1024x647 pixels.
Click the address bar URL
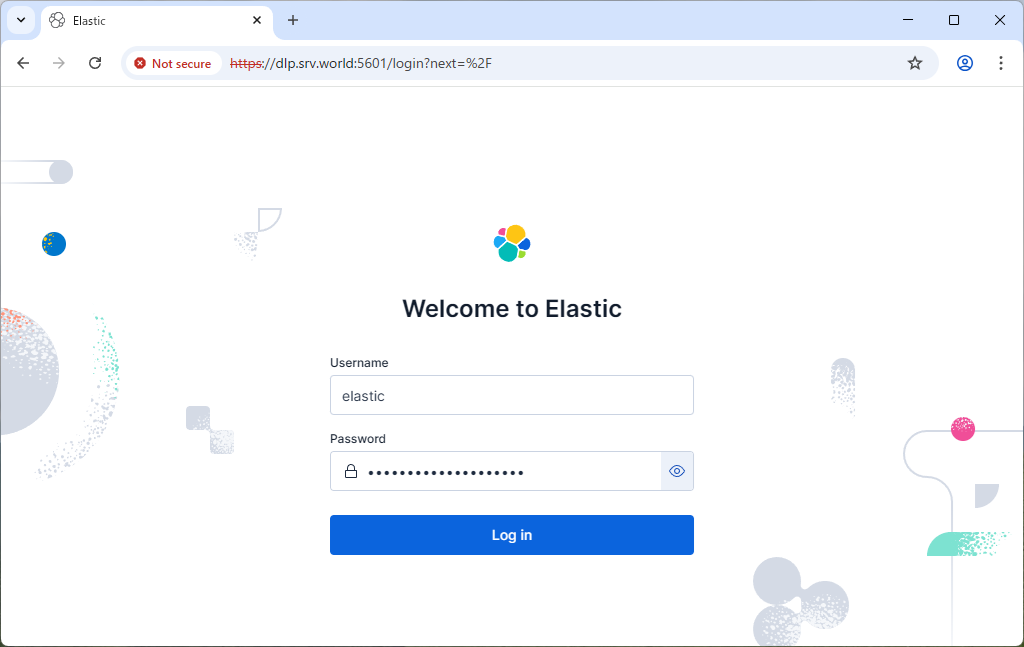tap(361, 63)
